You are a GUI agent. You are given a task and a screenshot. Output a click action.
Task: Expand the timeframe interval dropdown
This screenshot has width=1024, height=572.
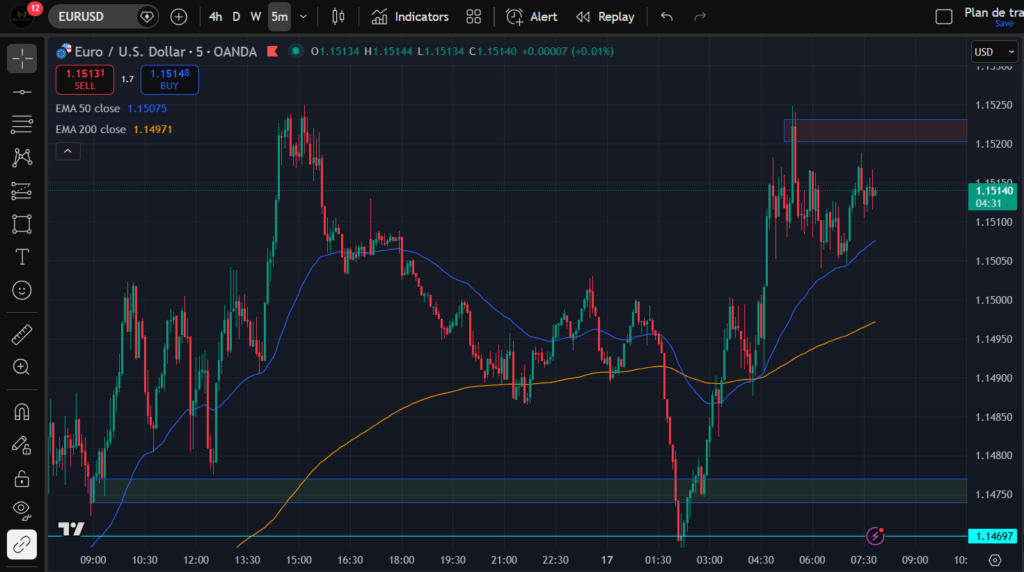303,16
